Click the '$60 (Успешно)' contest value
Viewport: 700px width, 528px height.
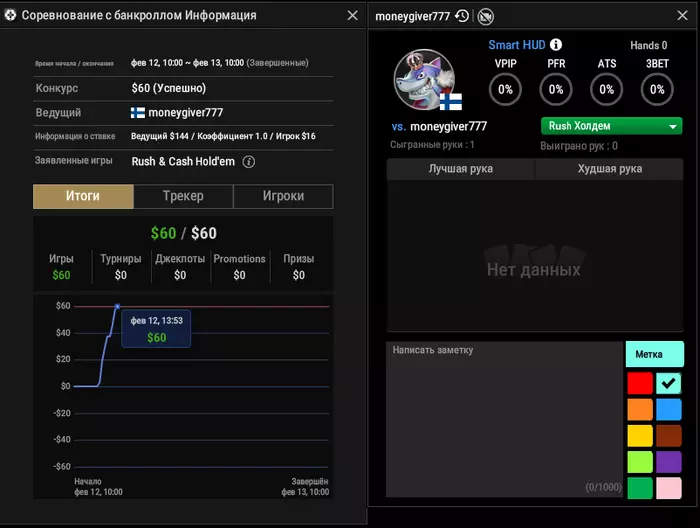(x=169, y=88)
